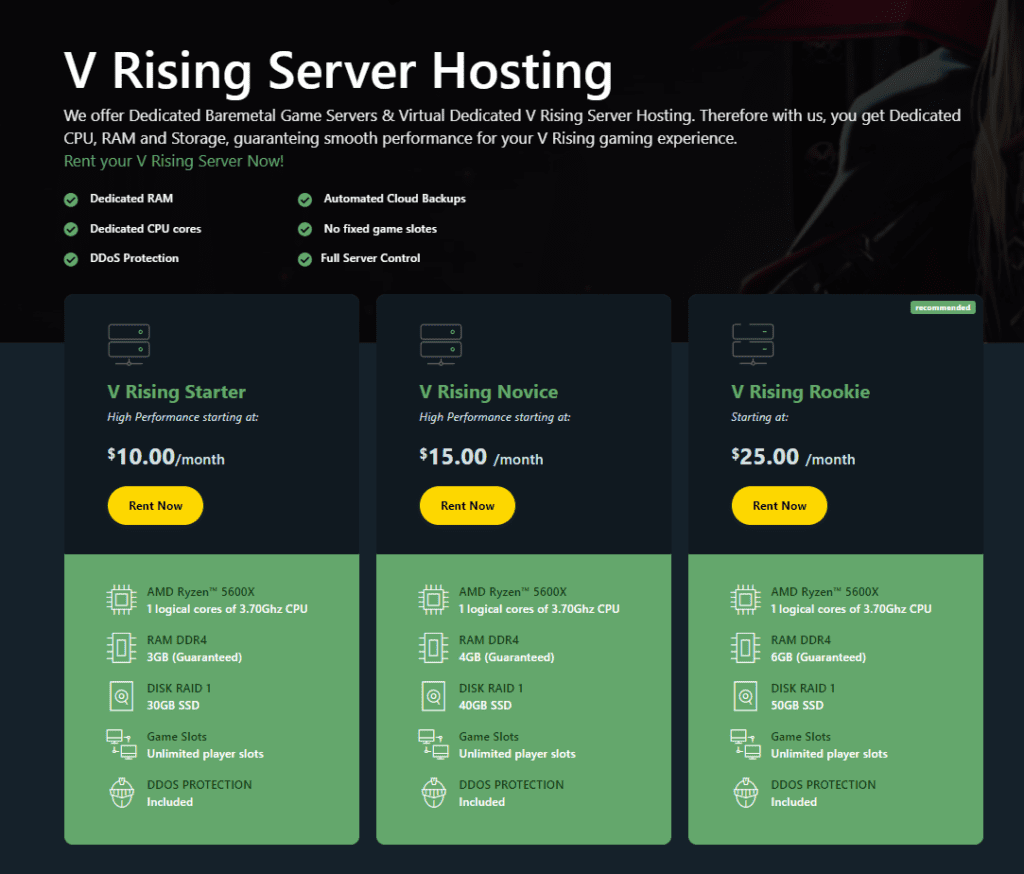This screenshot has width=1024, height=874.
Task: Click the Game Slots icon in Starter plan
Action: (x=121, y=745)
